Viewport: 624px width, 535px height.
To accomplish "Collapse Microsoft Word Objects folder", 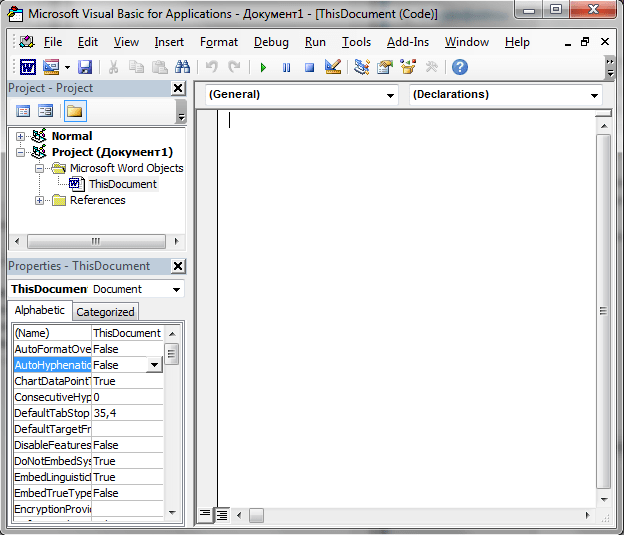I will click(39, 168).
